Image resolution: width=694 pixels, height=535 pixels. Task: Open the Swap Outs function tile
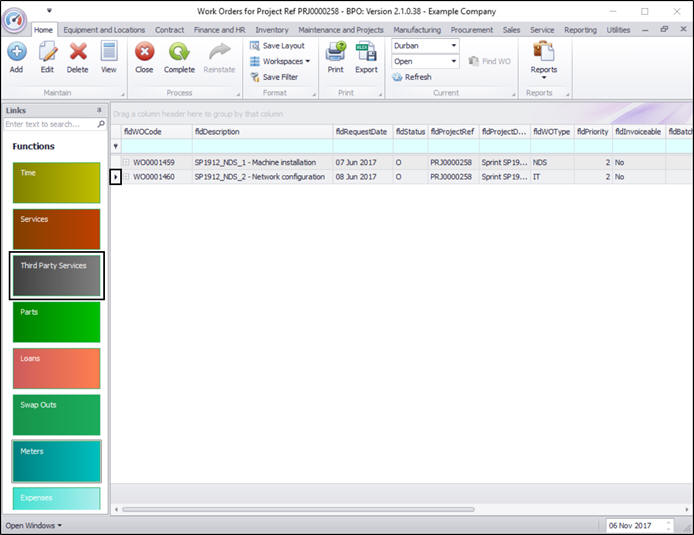point(56,415)
